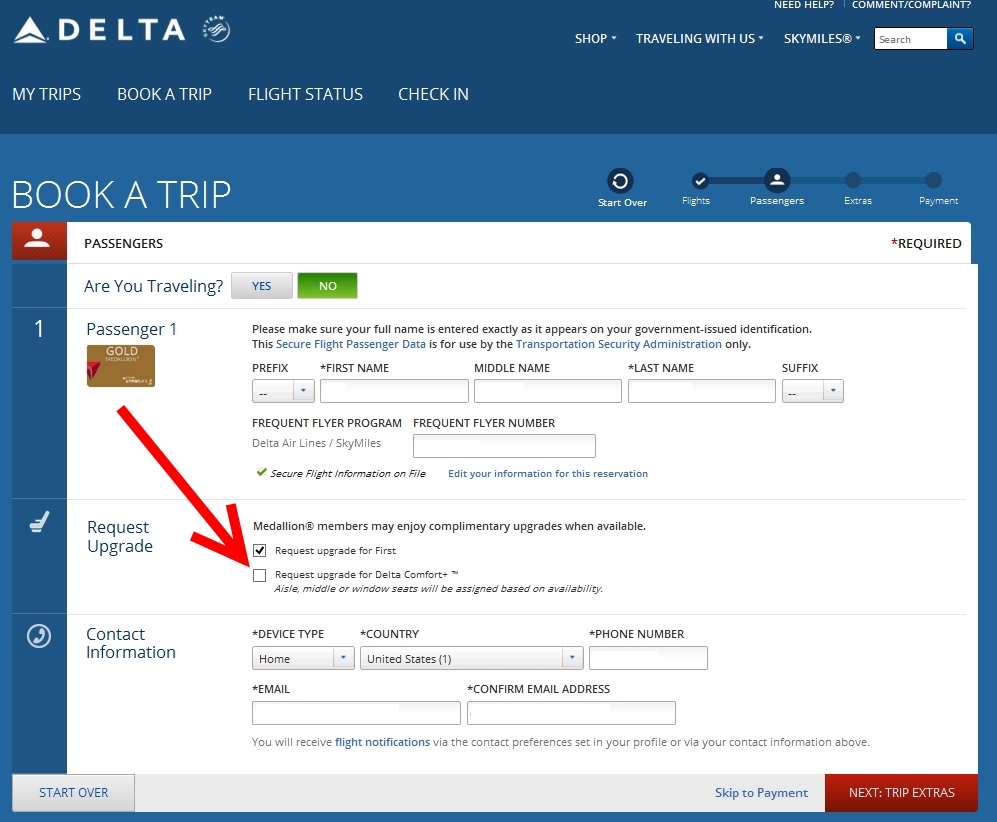The image size is (997, 822).
Task: Select YES for Are You Traveling
Action: pos(262,286)
